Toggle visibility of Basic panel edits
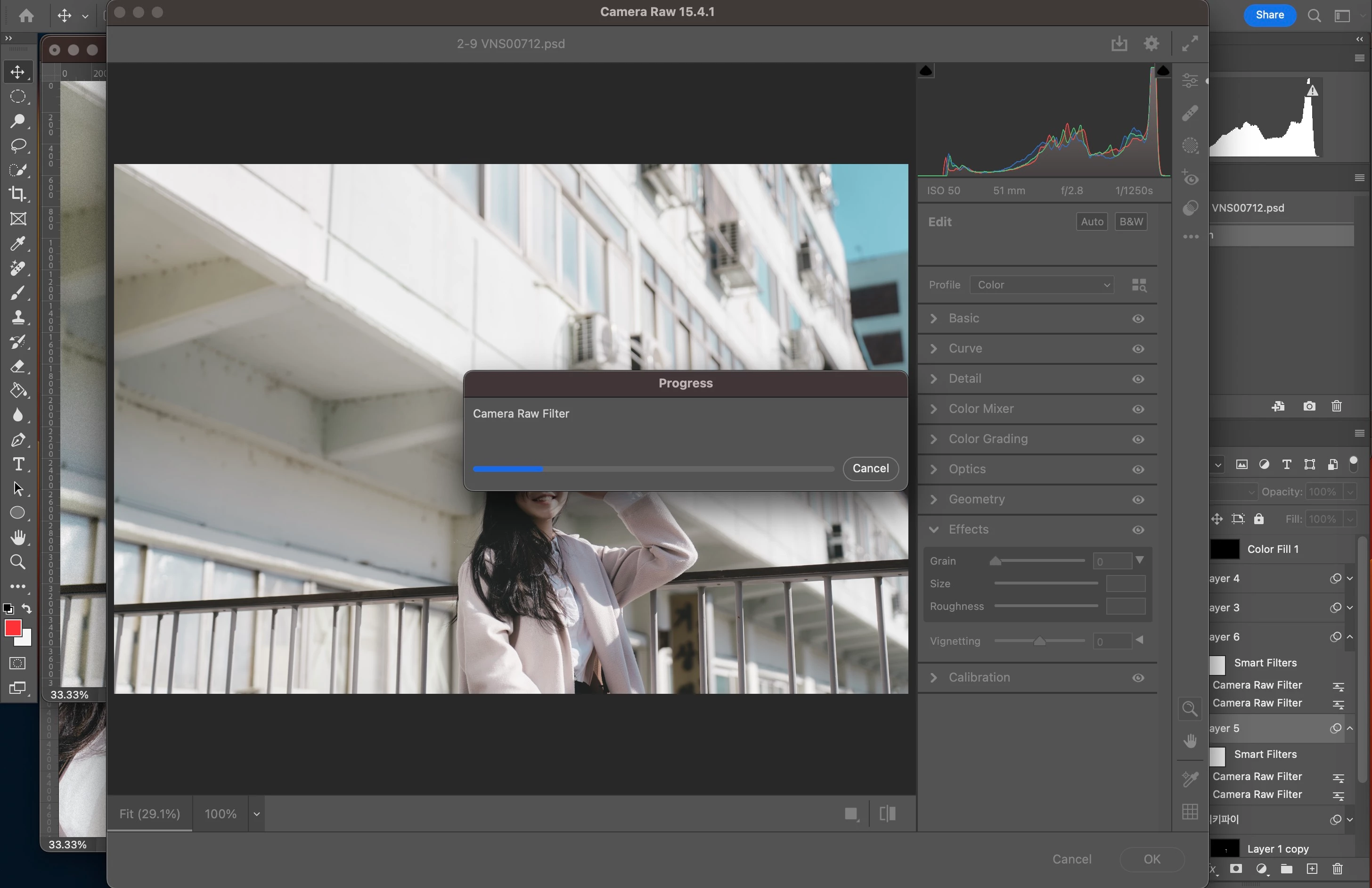The height and width of the screenshot is (888, 1372). [x=1138, y=319]
